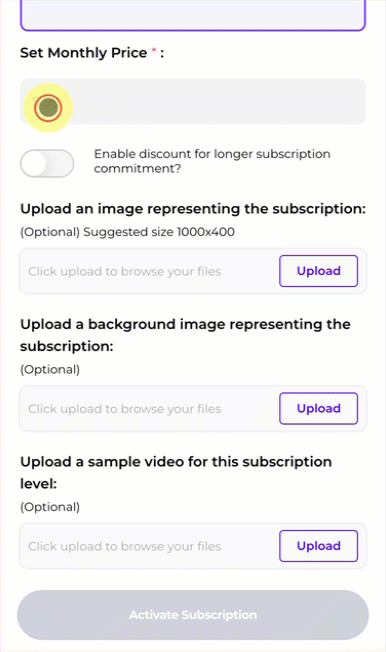This screenshot has height=652, width=386.
Task: Select the sample video file path field
Action: 149,546
